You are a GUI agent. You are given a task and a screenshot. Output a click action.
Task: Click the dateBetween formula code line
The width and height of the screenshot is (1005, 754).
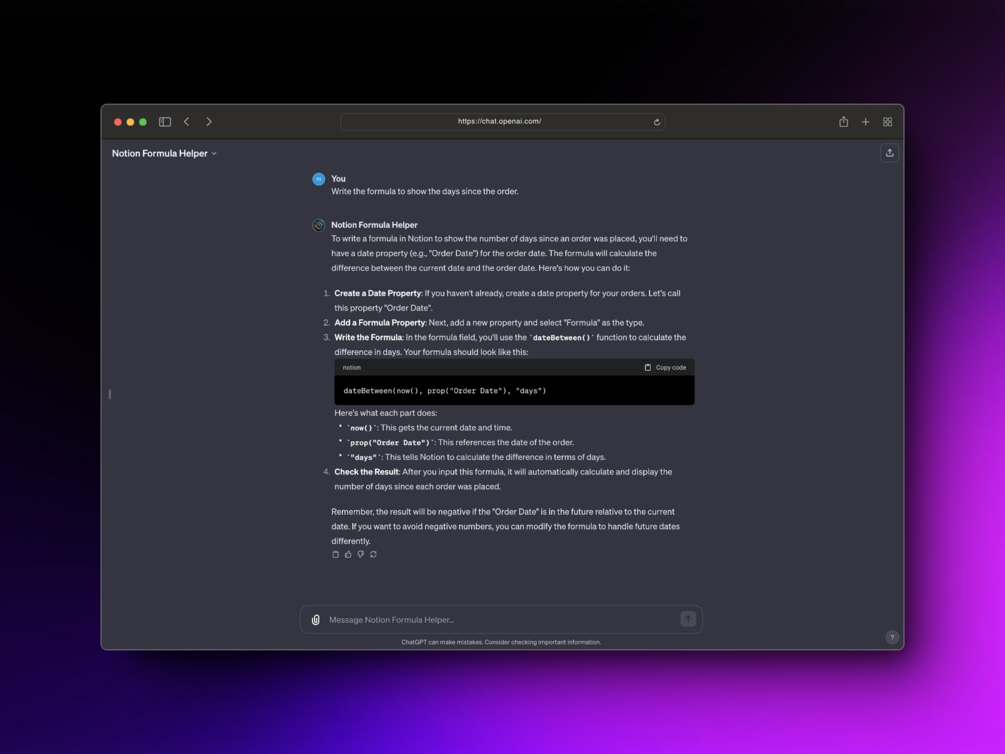tap(445, 390)
